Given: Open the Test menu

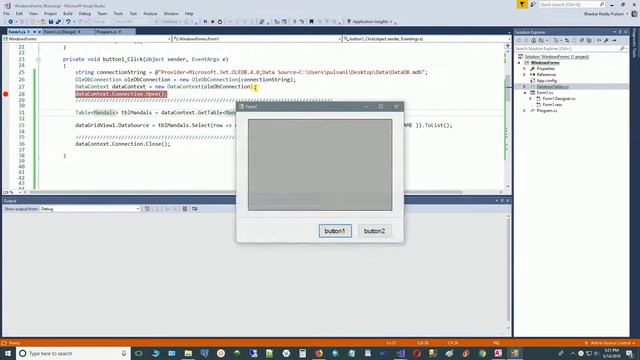Looking at the screenshot, I should [x=133, y=13].
